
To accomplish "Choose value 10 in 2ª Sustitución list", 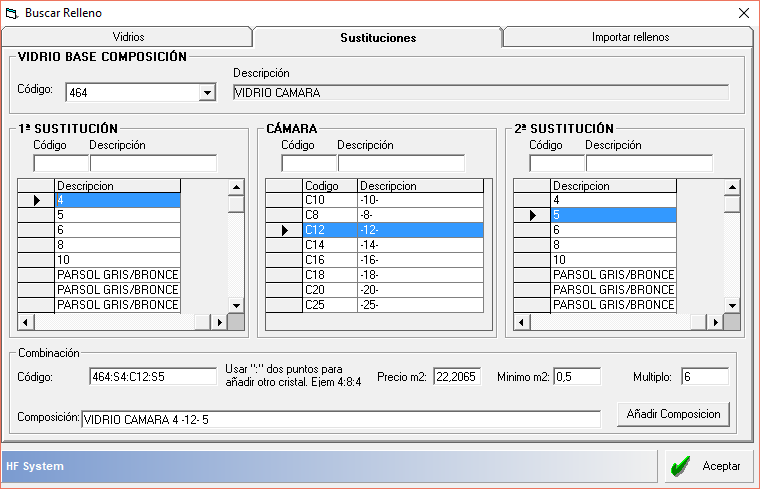I will [613, 260].
